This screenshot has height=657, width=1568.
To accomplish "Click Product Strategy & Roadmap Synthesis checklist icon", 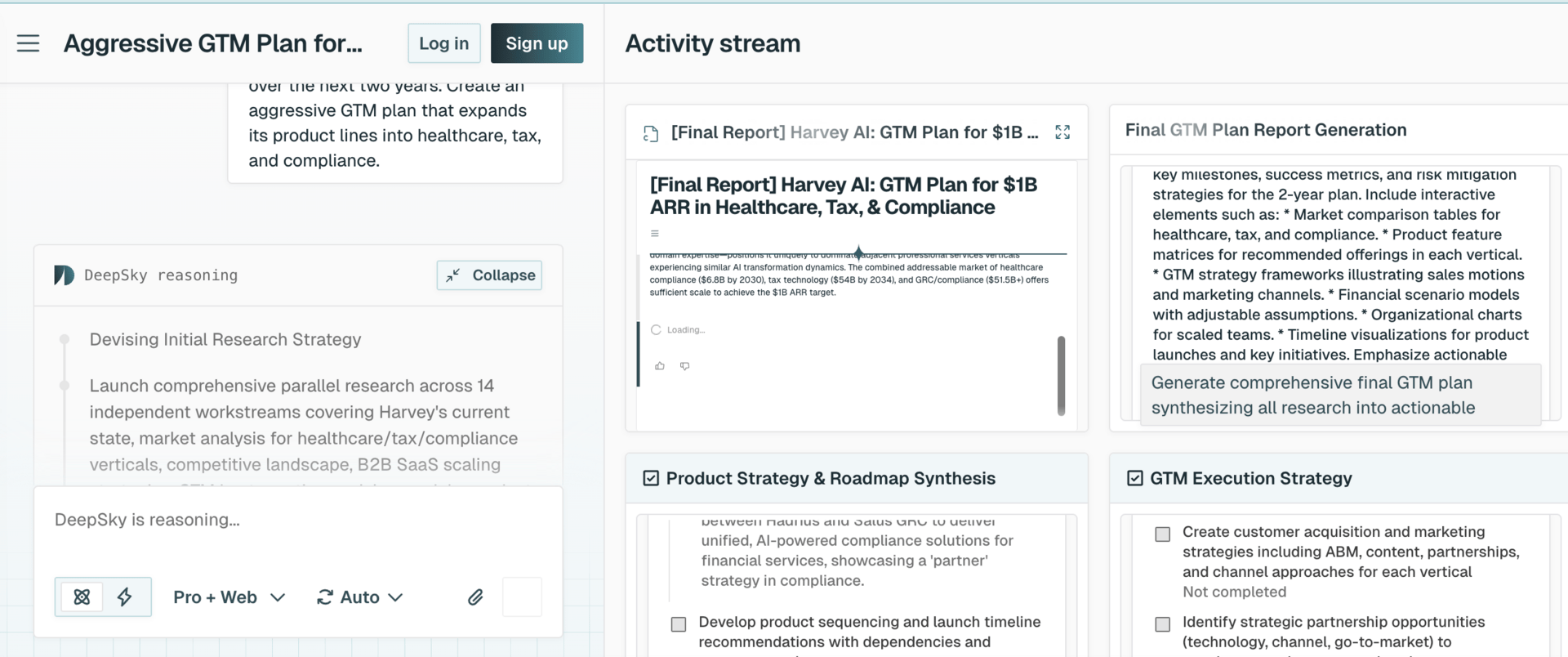I will click(651, 478).
